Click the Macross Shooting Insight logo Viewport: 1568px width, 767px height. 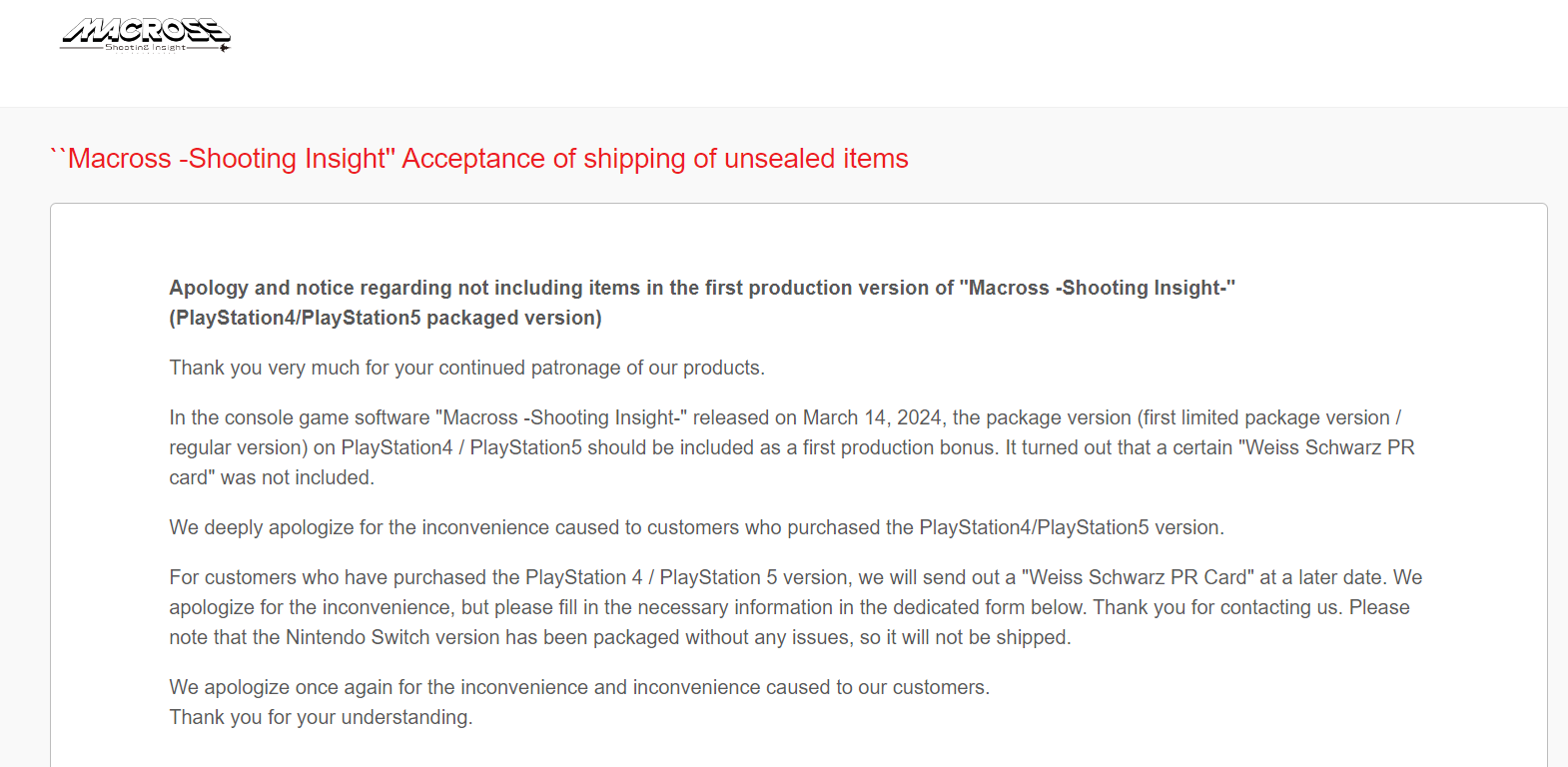click(x=146, y=35)
